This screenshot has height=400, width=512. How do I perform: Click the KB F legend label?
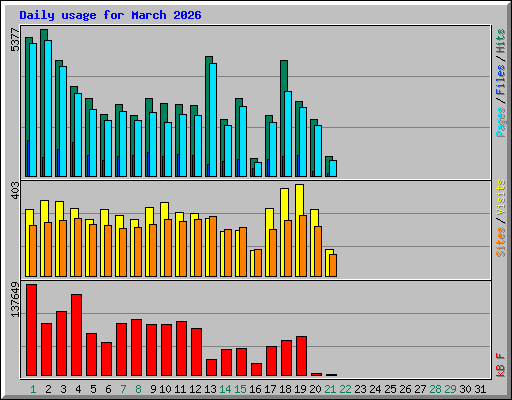pyautogui.click(x=501, y=365)
